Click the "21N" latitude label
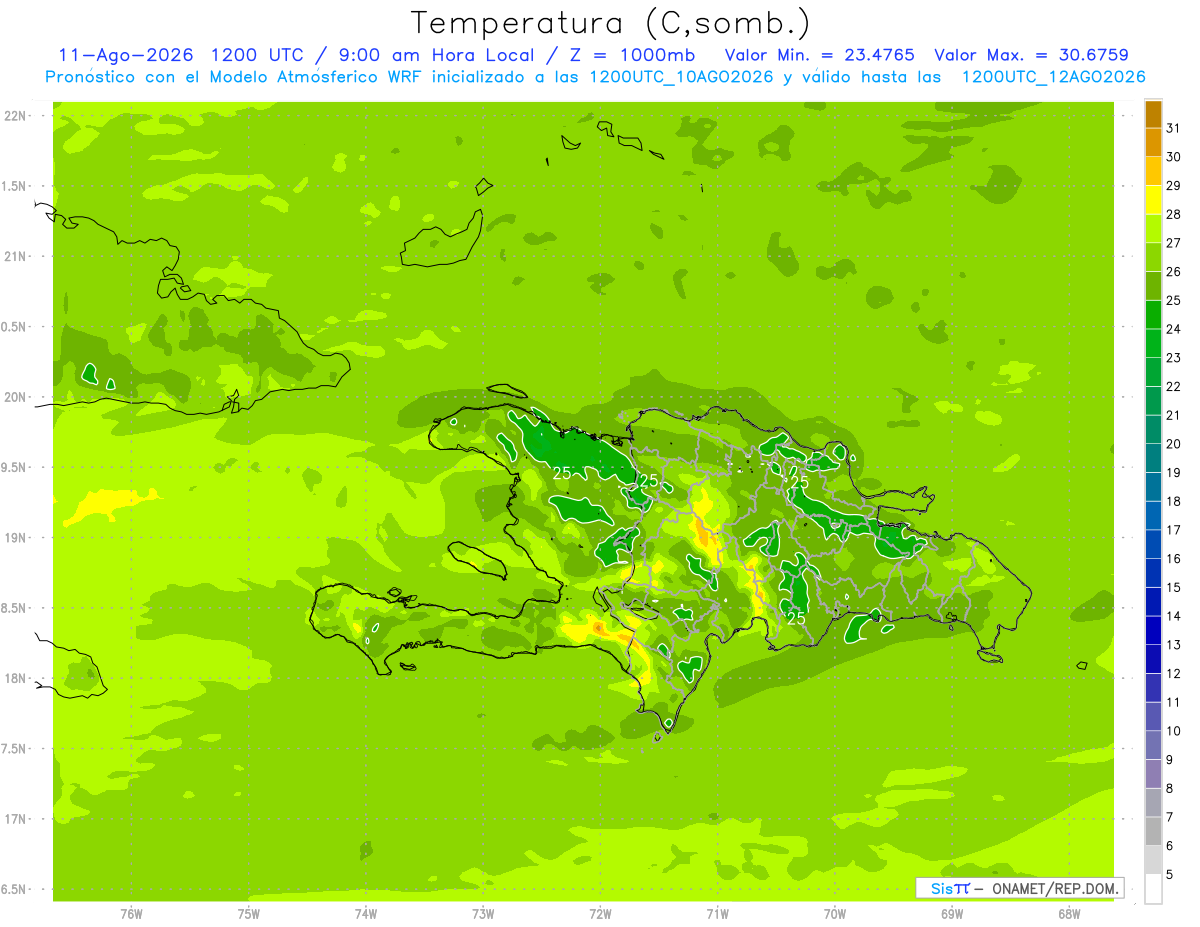1200x927 pixels. [x=14, y=256]
